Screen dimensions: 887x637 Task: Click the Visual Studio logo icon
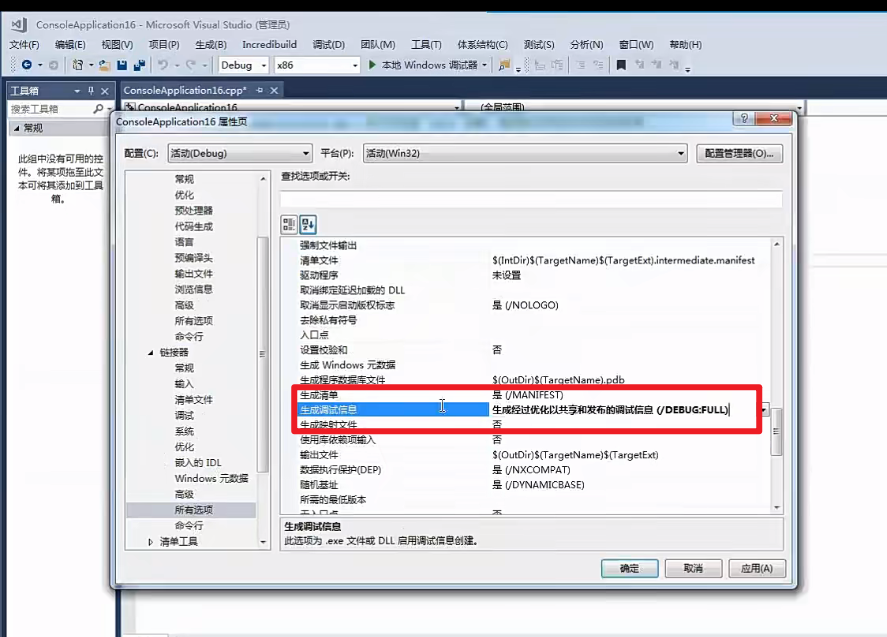coord(19,24)
